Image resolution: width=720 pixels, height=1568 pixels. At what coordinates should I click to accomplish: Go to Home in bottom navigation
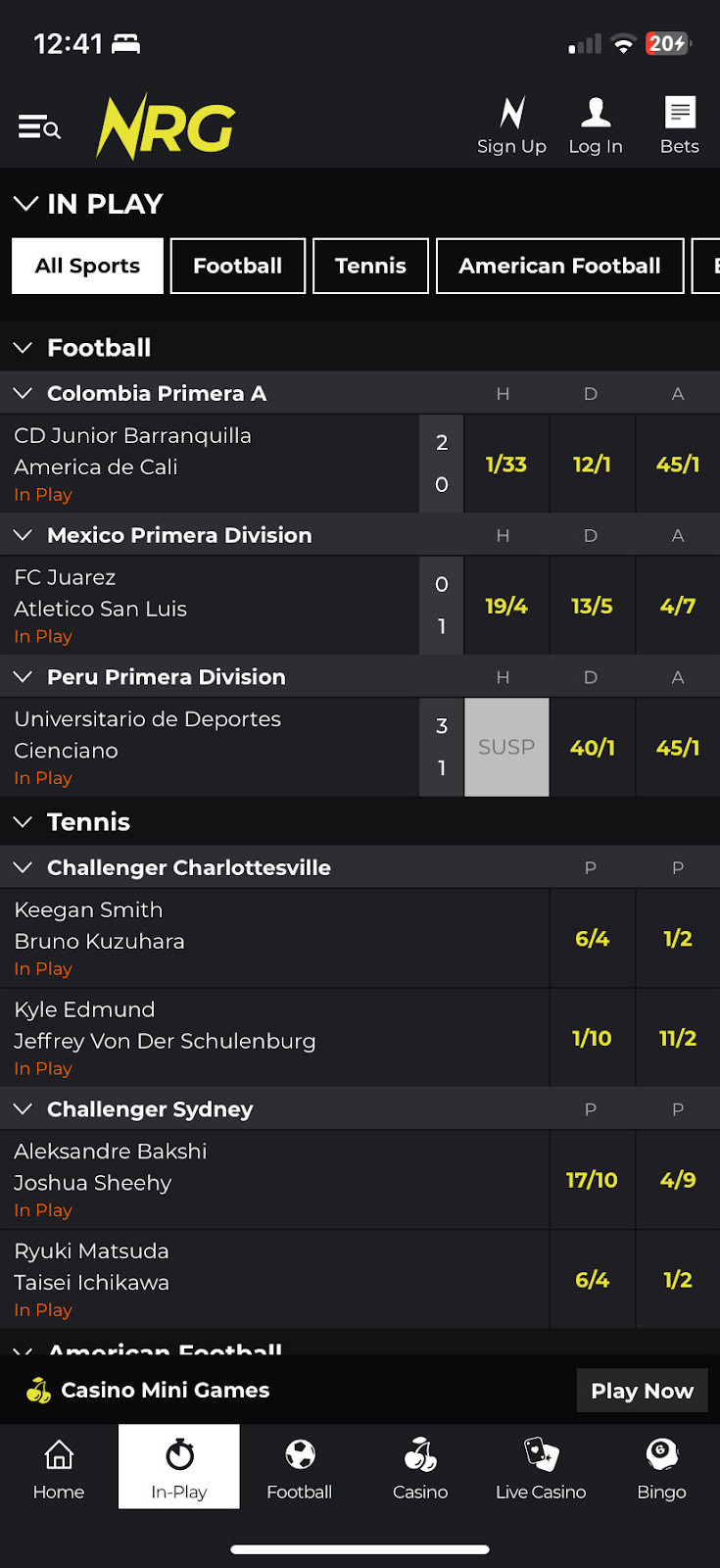click(59, 1468)
